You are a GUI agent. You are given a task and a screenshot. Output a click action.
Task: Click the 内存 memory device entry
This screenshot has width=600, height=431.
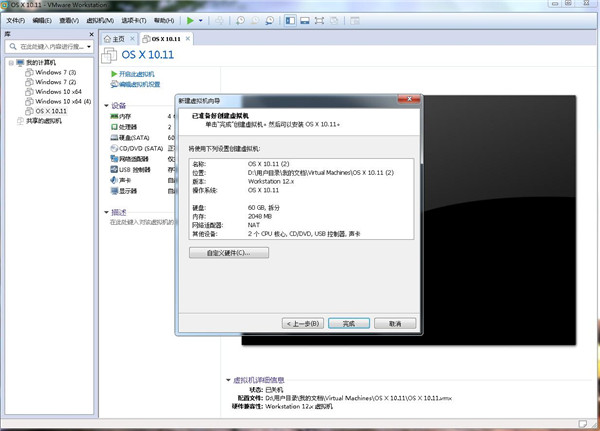[121, 116]
